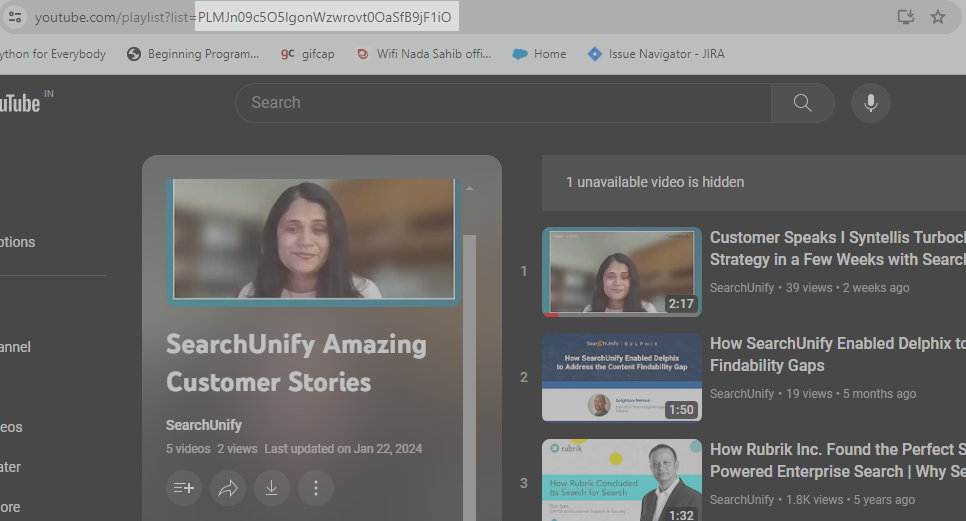Start voice search with the microphone icon

[870, 103]
